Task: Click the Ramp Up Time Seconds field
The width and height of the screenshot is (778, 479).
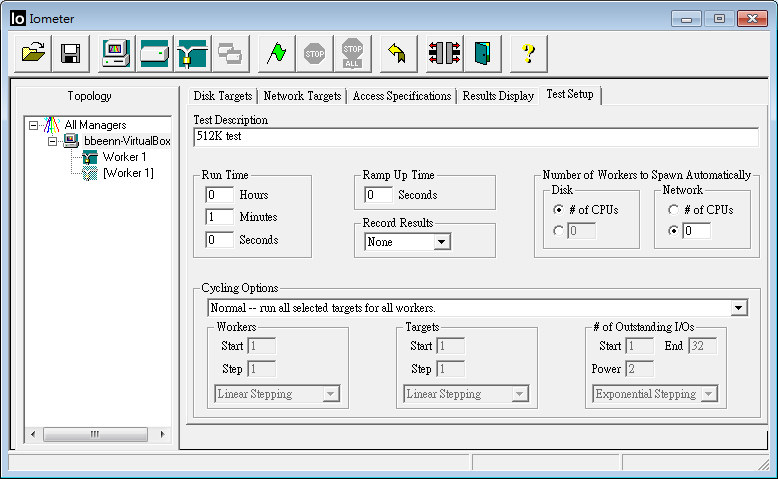Action: point(378,195)
